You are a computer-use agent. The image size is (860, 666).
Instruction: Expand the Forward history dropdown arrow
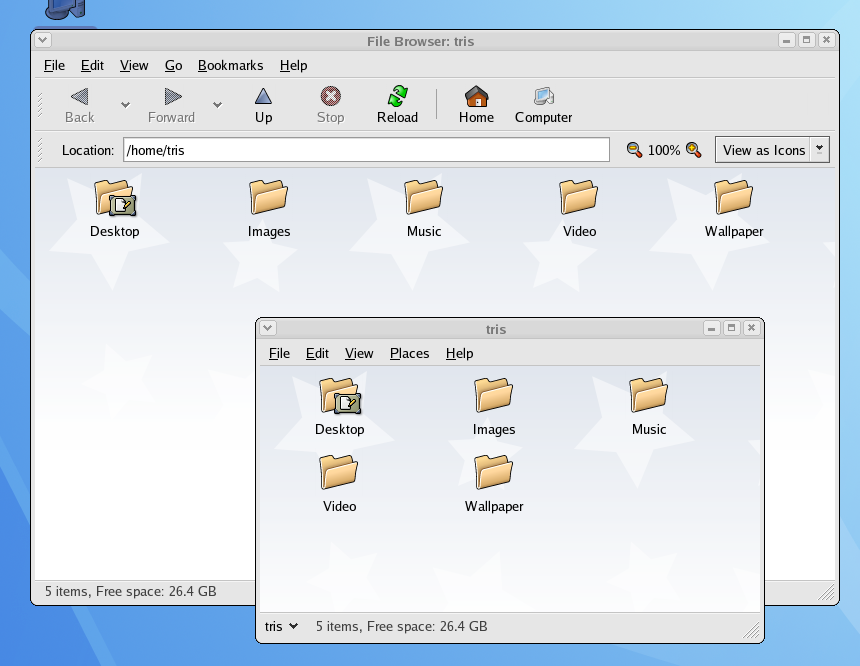pyautogui.click(x=217, y=105)
